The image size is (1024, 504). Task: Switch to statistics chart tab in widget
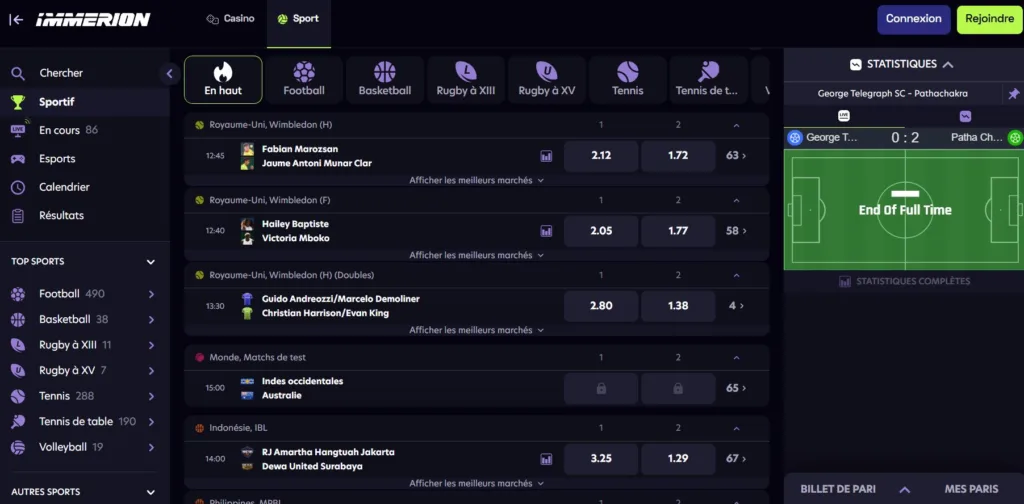click(x=965, y=116)
